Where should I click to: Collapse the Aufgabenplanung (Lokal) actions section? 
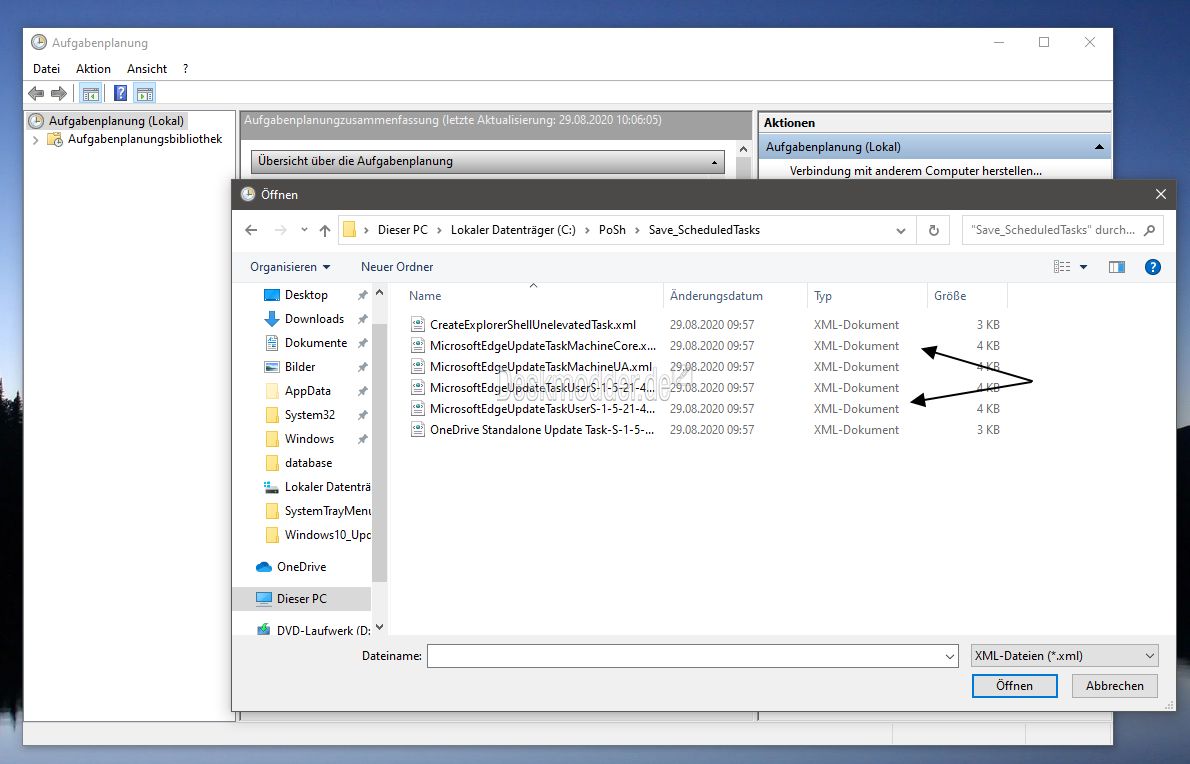point(1099,147)
